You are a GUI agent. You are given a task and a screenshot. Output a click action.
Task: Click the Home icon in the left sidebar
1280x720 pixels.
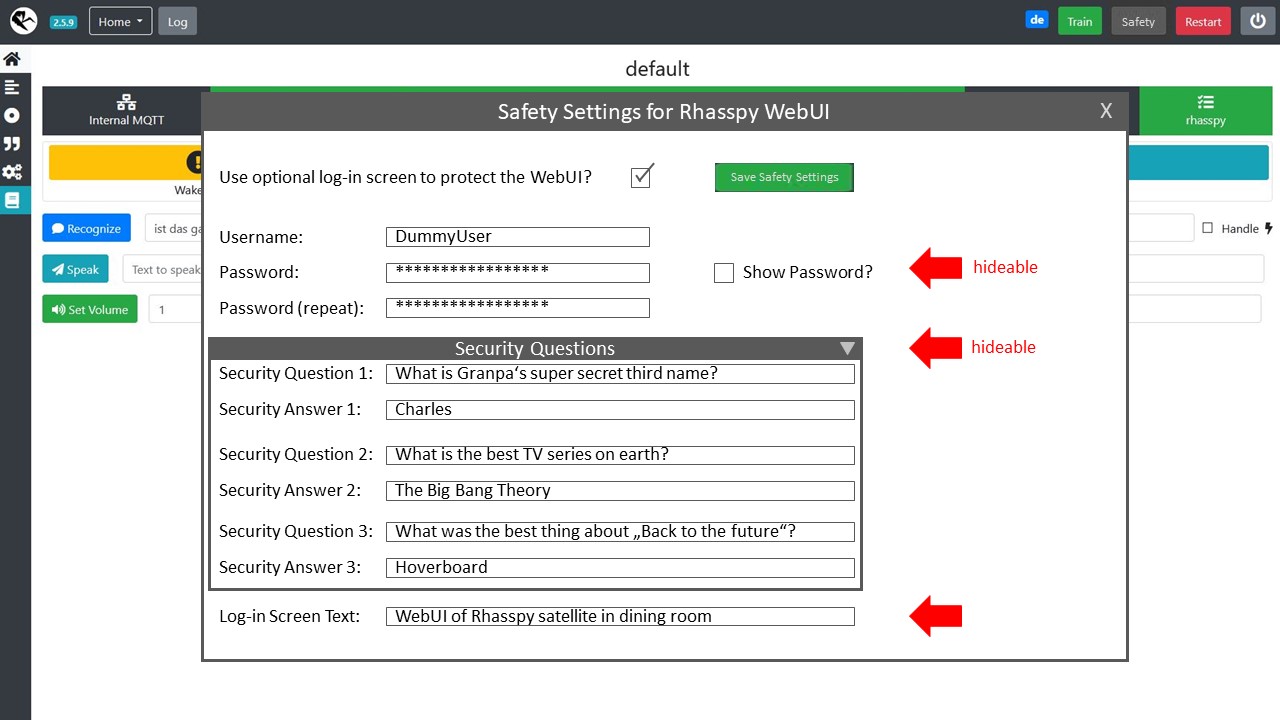point(11,58)
